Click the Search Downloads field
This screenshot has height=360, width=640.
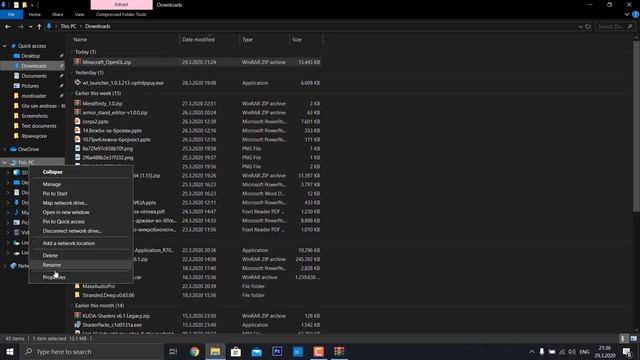click(614, 27)
